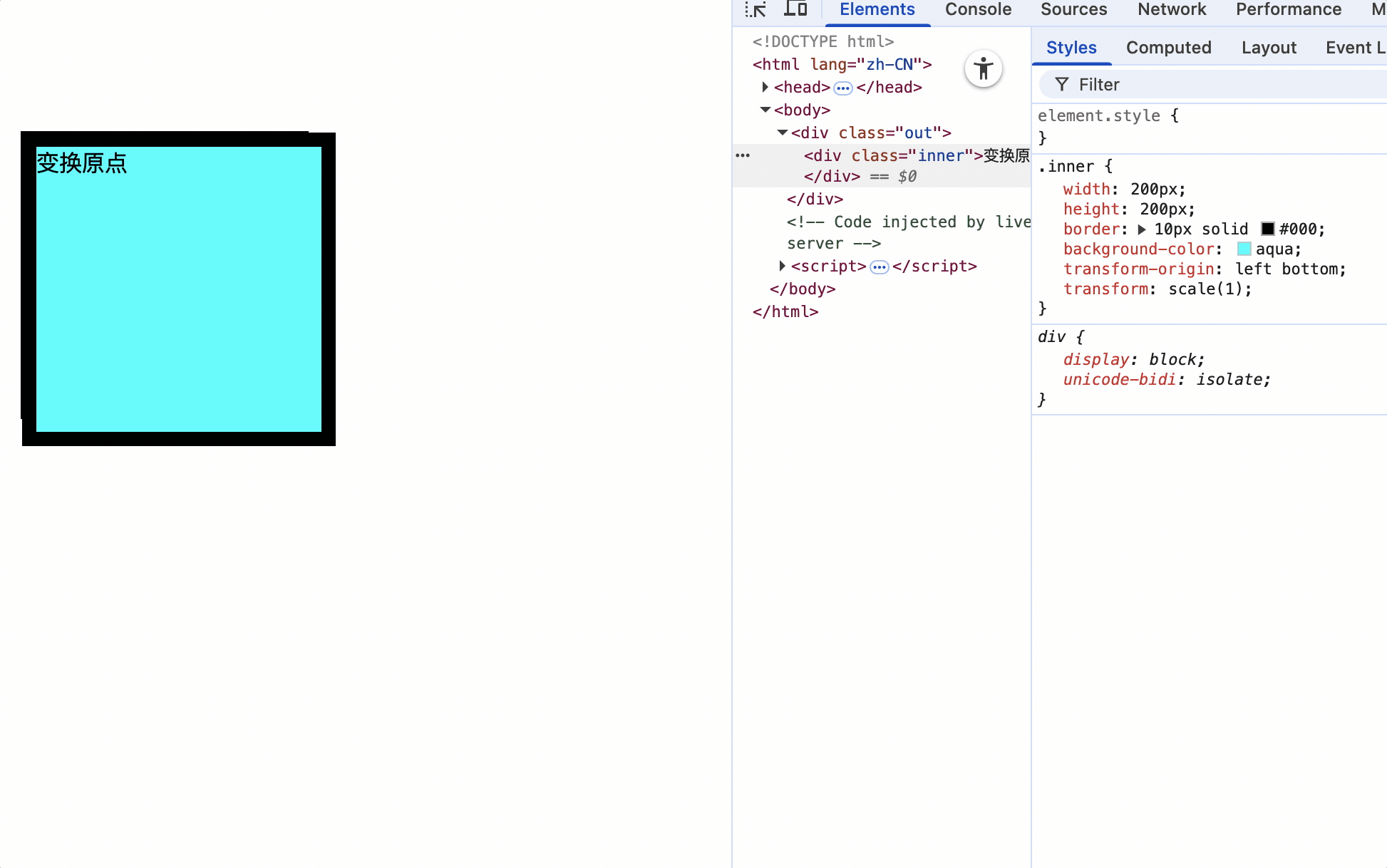Switch to the Console tab
The height and width of the screenshot is (868, 1387).
[x=978, y=10]
